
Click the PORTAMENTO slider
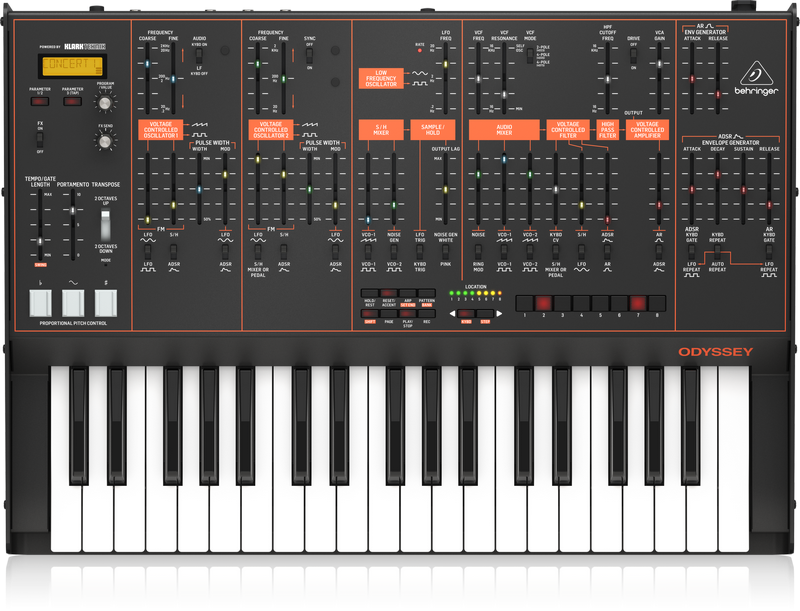click(x=73, y=210)
